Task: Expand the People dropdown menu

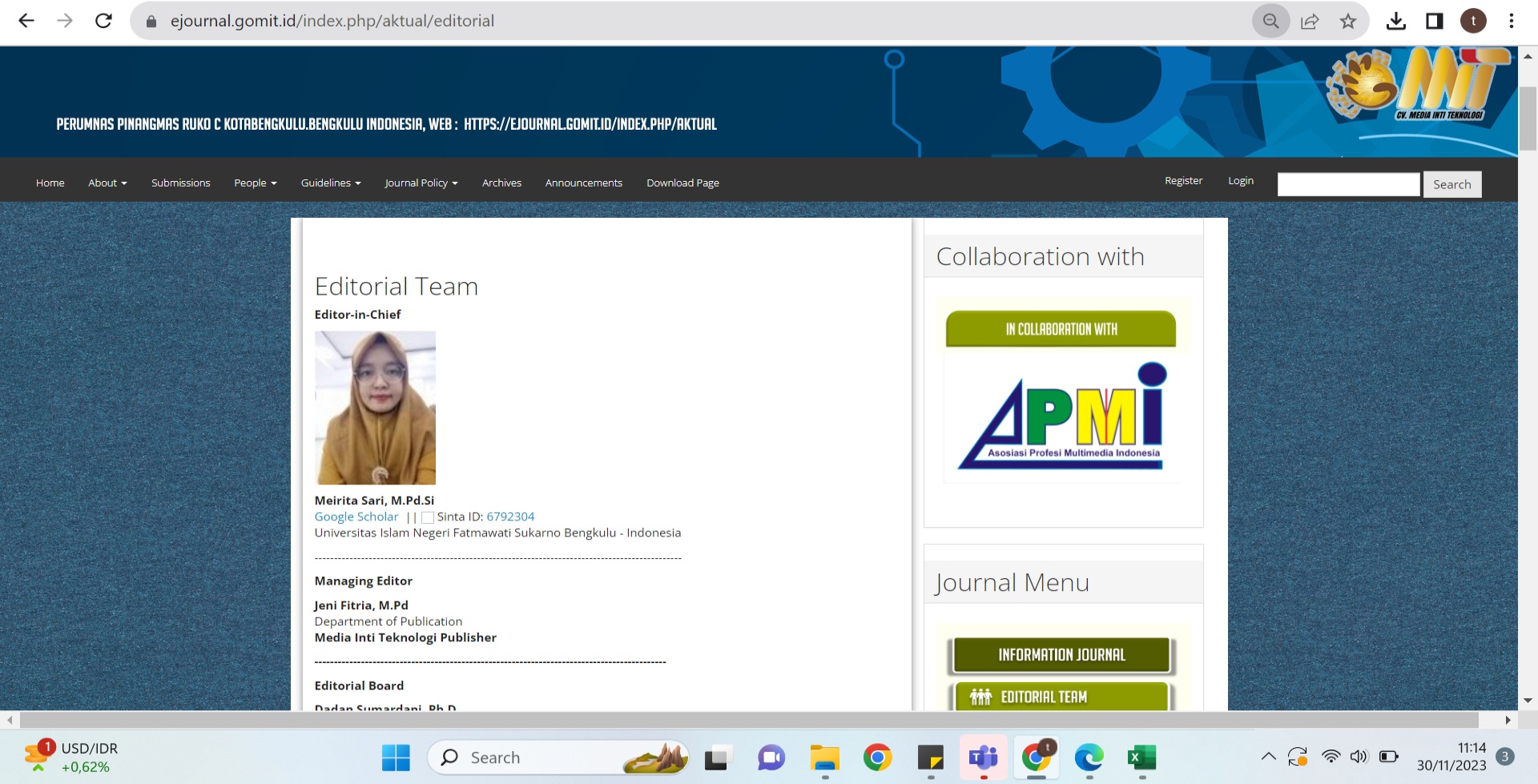Action: (x=255, y=183)
